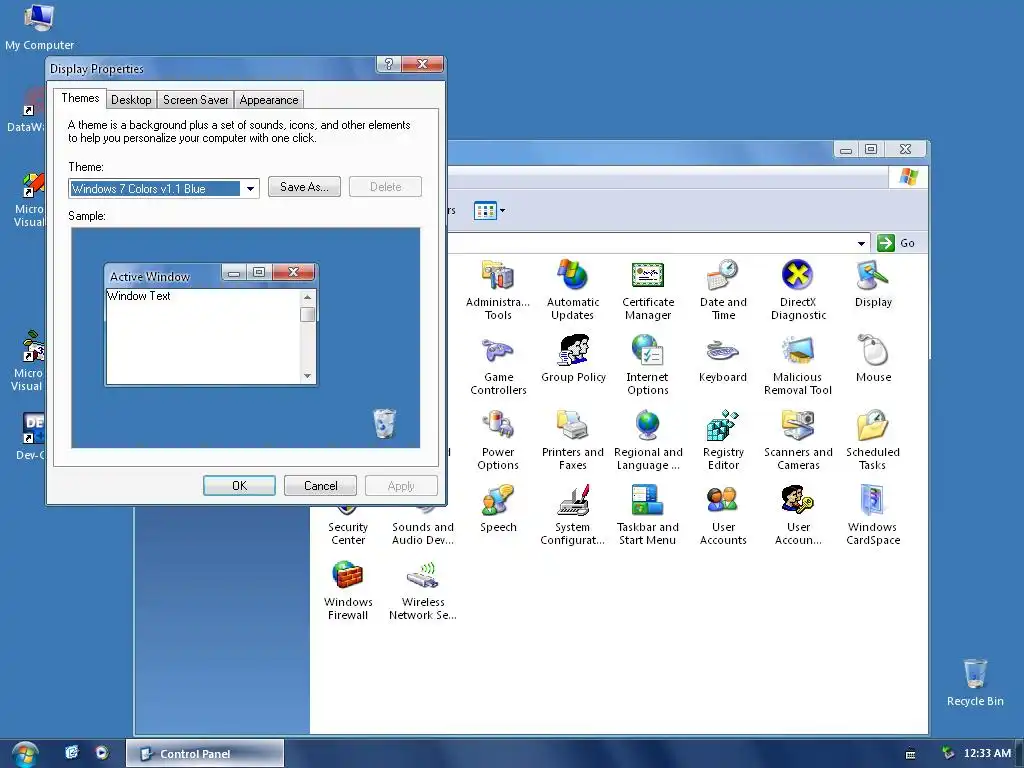Open Group Policy icon
This screenshot has width=1024, height=768.
tap(573, 359)
